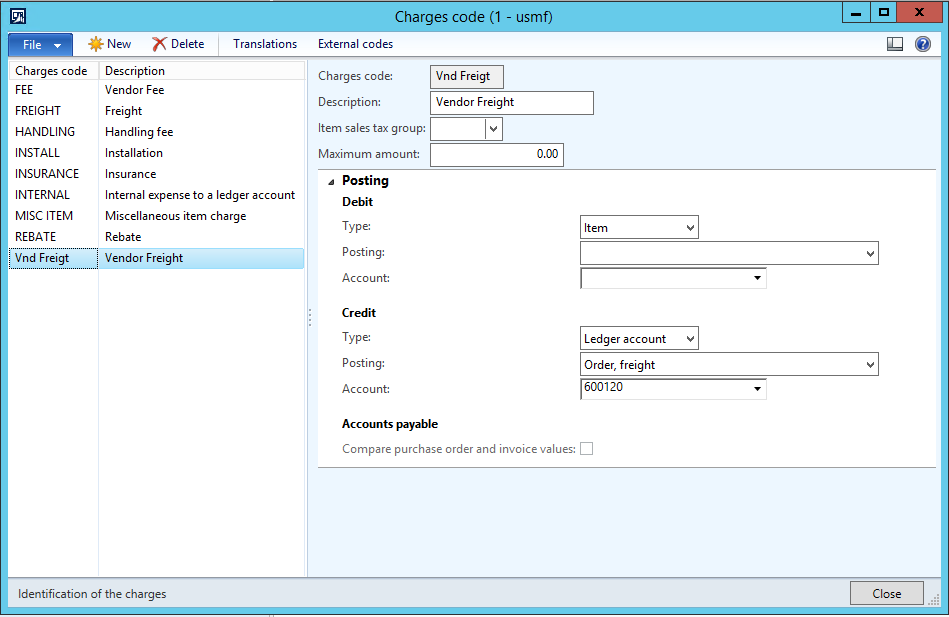Screen dimensions: 949x617
Task: Open the Help question mark icon
Action: click(x=922, y=44)
